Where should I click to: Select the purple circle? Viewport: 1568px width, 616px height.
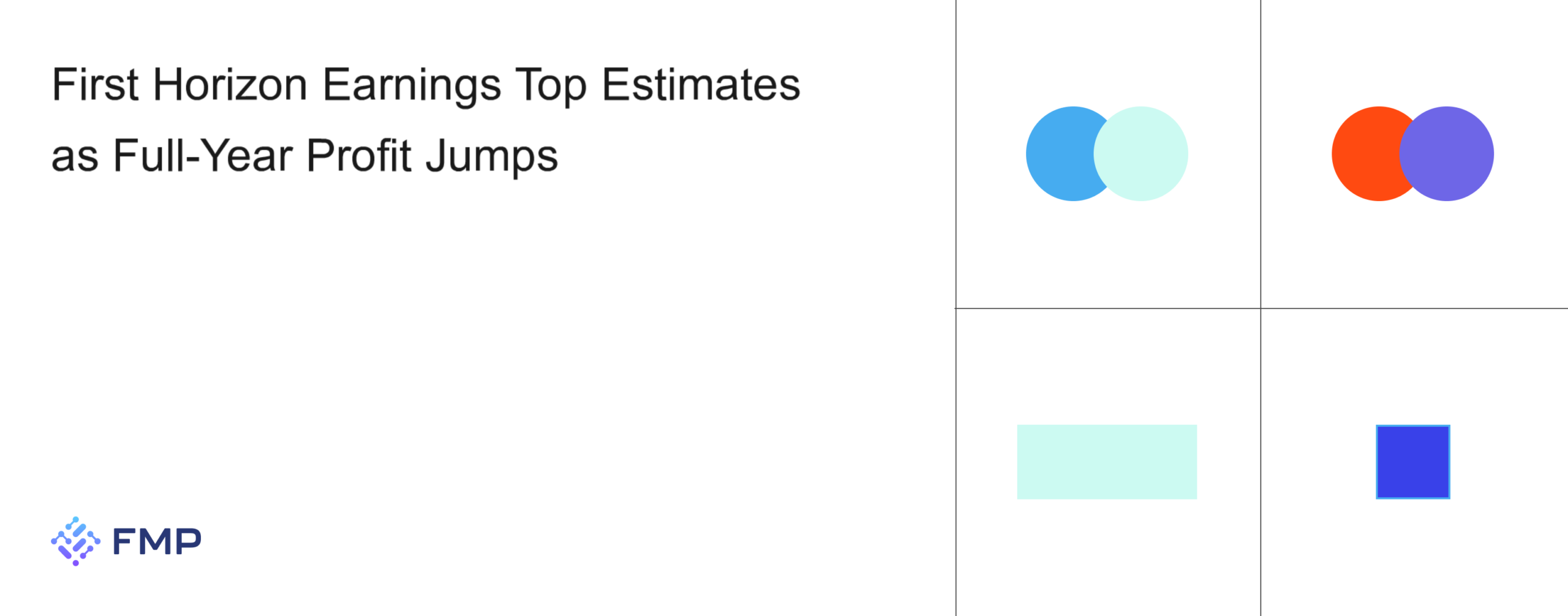[x=1450, y=154]
